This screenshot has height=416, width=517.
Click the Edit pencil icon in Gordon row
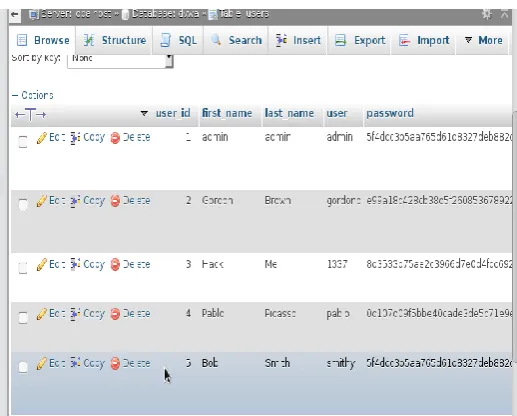click(42, 201)
